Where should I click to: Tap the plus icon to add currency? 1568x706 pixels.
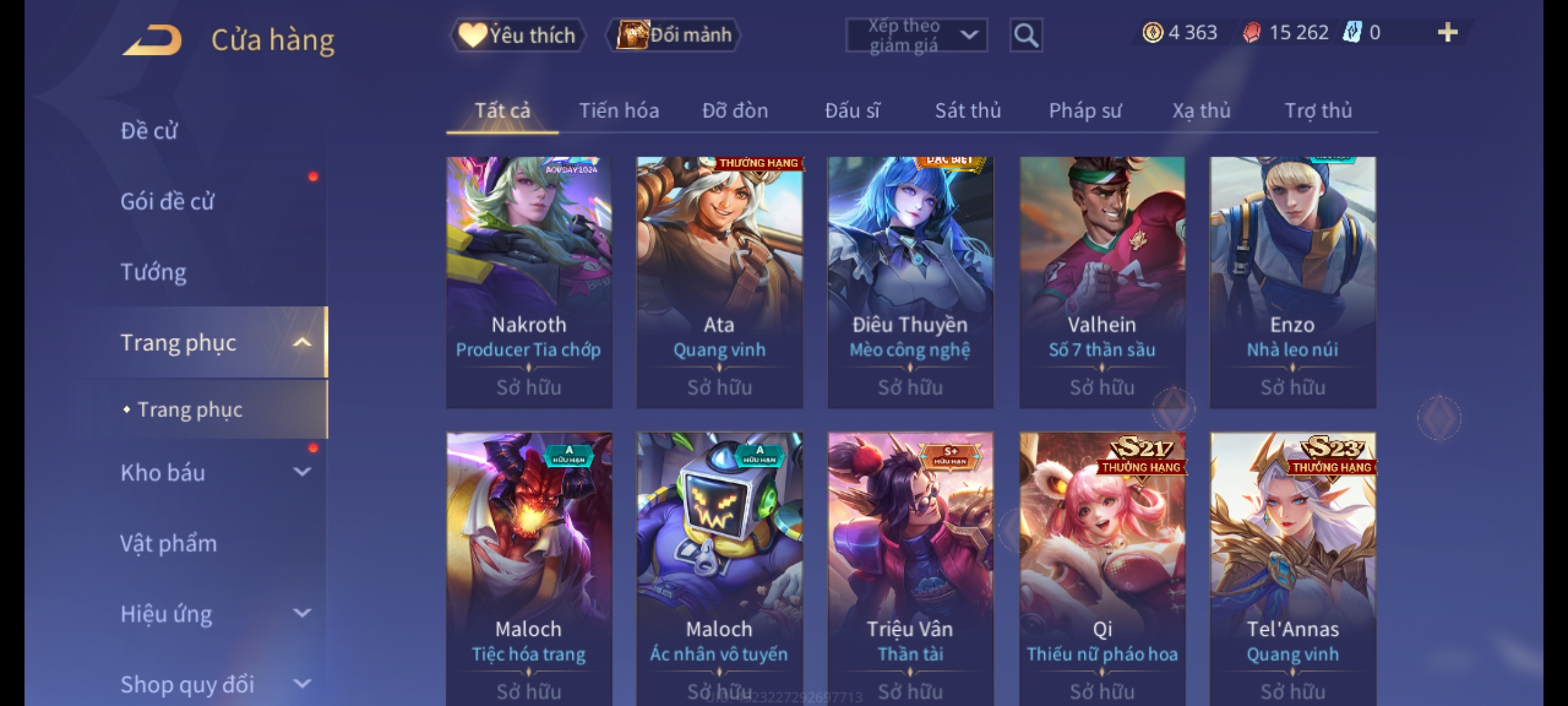point(1448,33)
